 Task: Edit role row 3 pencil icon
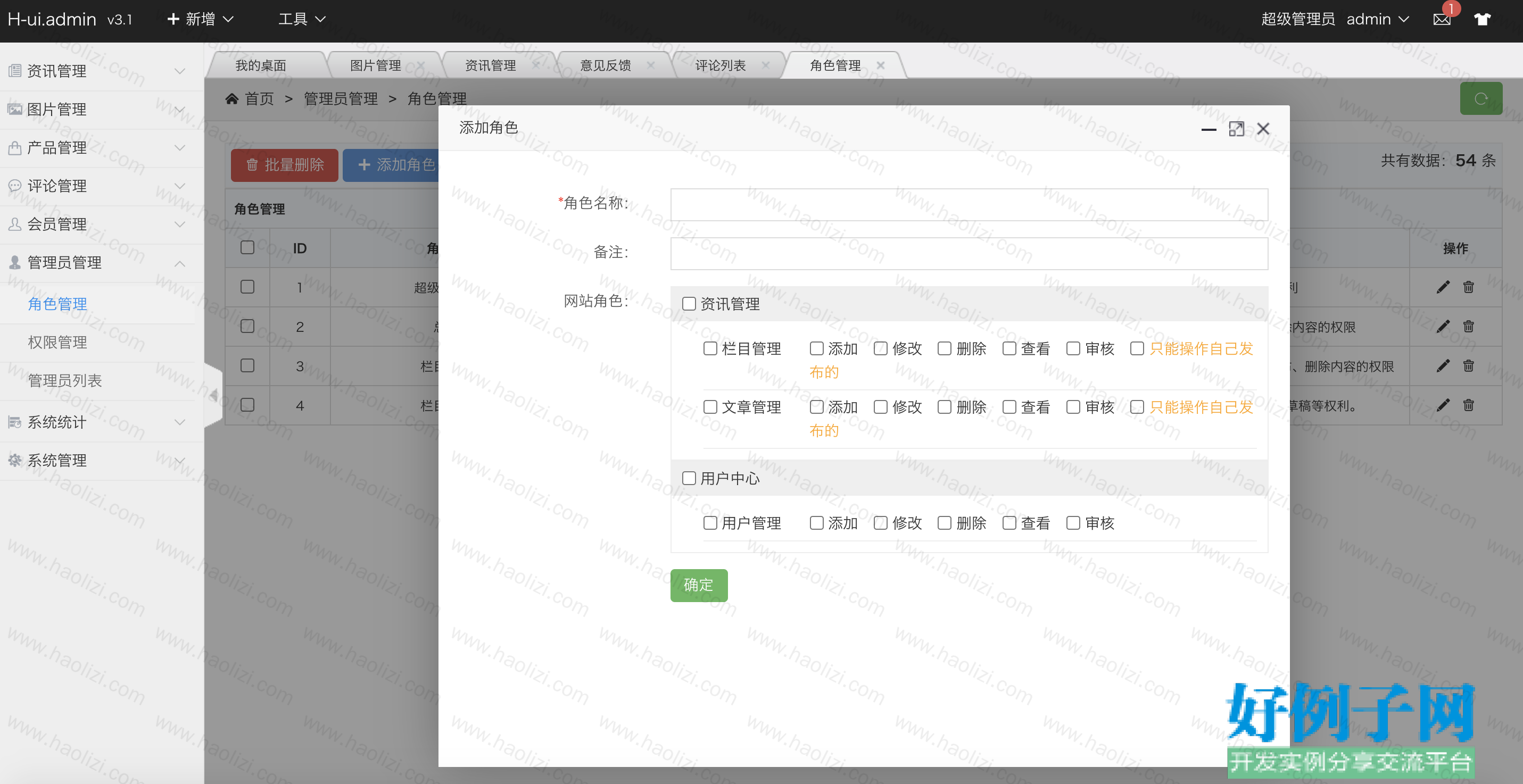[1443, 366]
